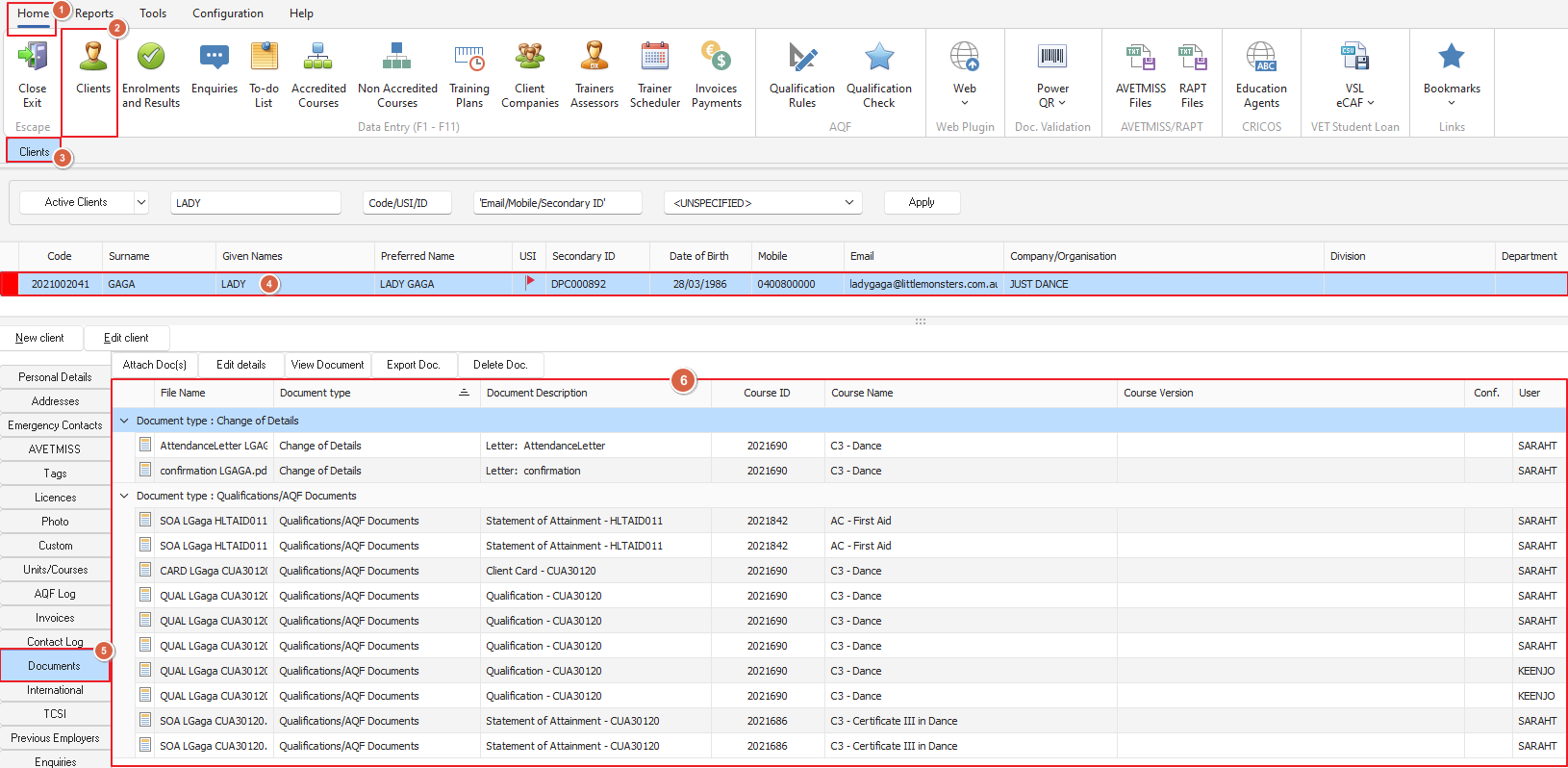Image resolution: width=1568 pixels, height=768 pixels.
Task: Select the confirmation LGAGA.pd file row
Action: pyautogui.click(x=838, y=471)
